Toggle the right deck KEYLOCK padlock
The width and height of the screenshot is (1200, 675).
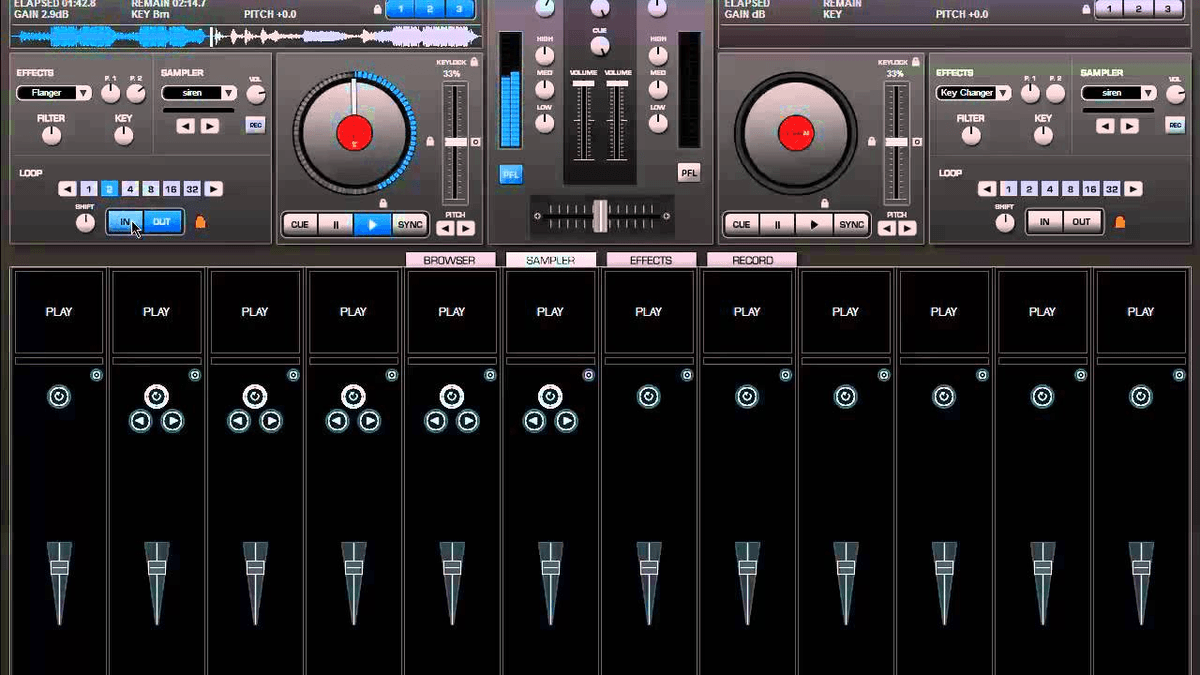(x=916, y=61)
